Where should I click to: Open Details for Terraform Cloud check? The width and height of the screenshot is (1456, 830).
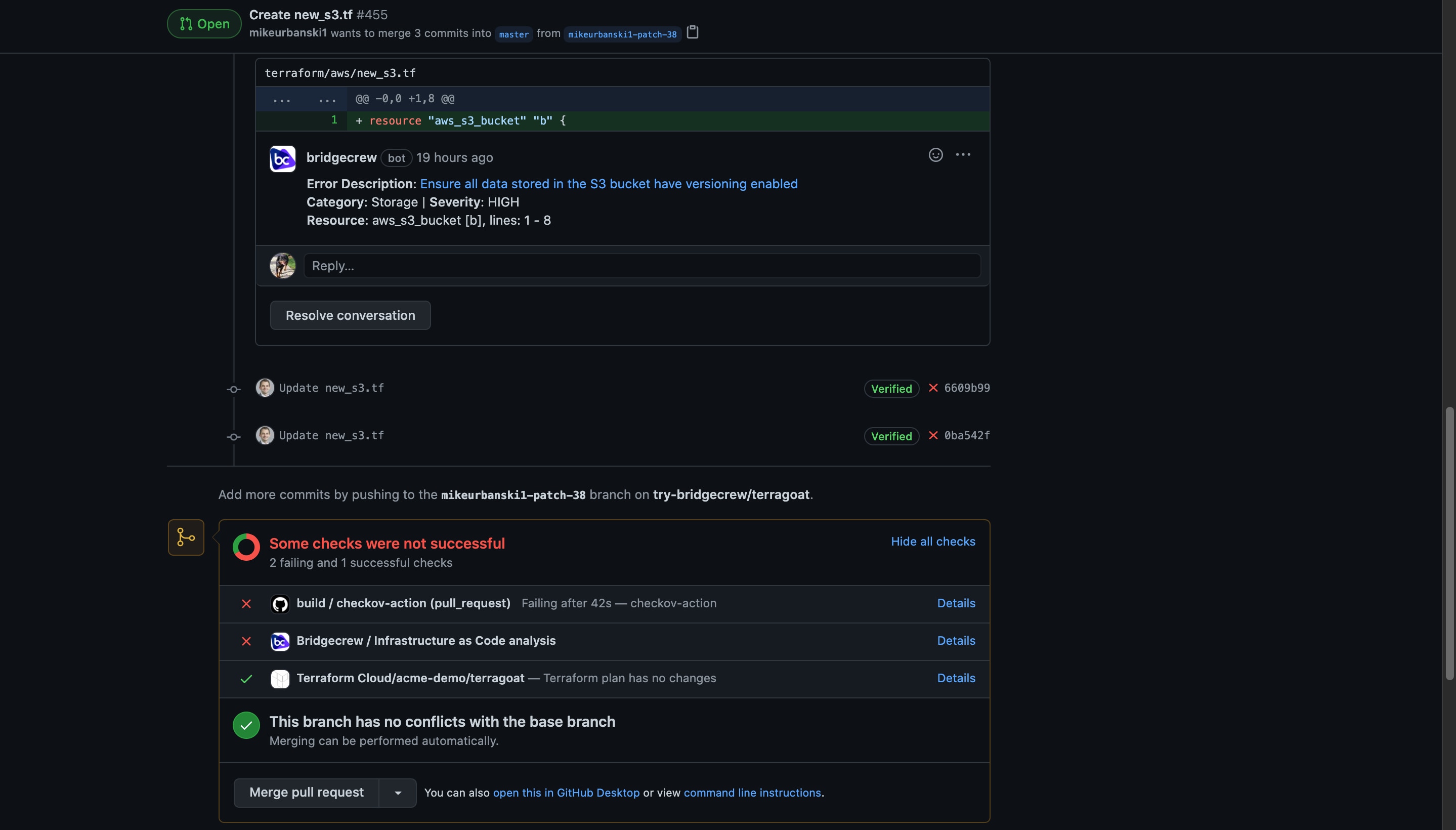click(x=956, y=678)
